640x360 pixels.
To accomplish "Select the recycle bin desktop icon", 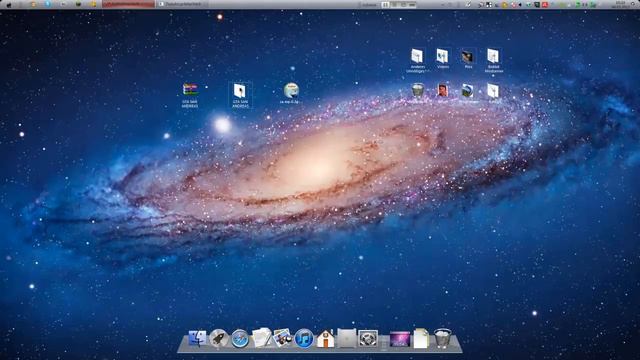I will click(418, 91).
